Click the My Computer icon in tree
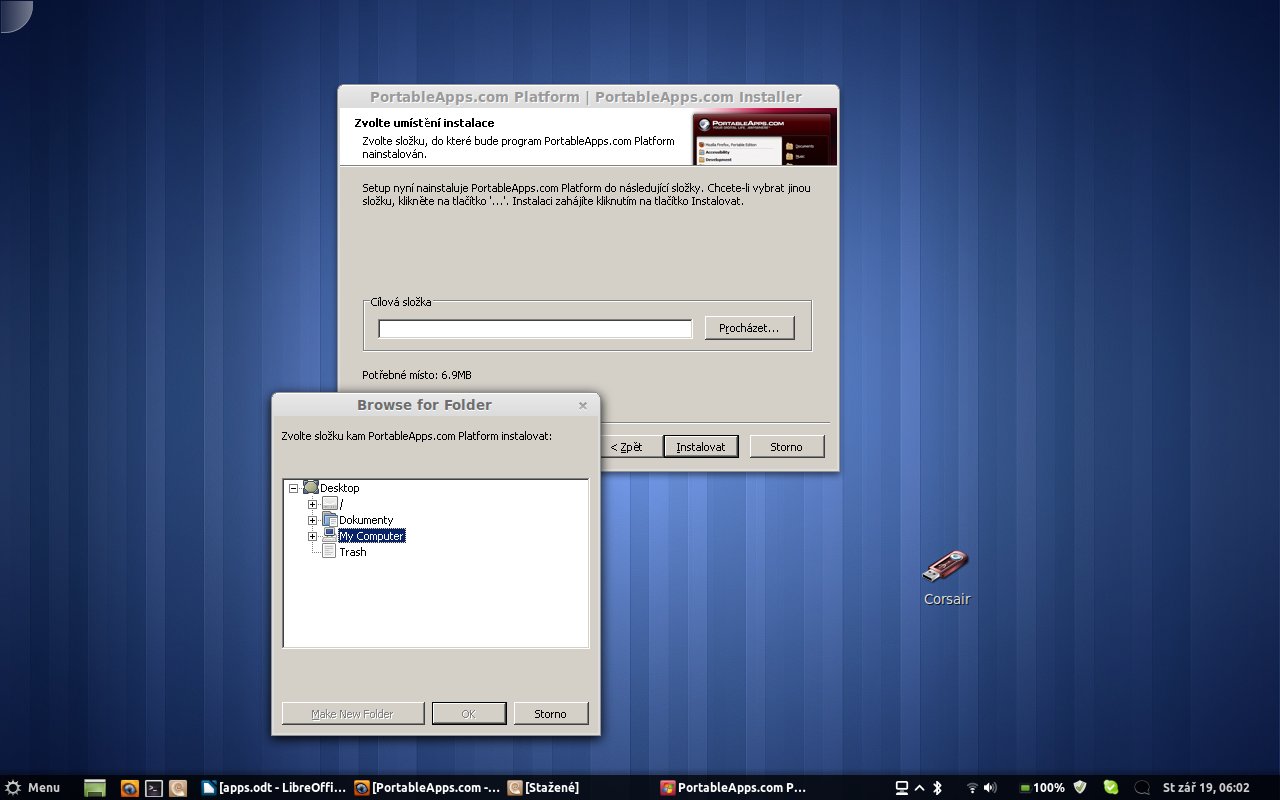The height and width of the screenshot is (800, 1280). click(x=330, y=536)
